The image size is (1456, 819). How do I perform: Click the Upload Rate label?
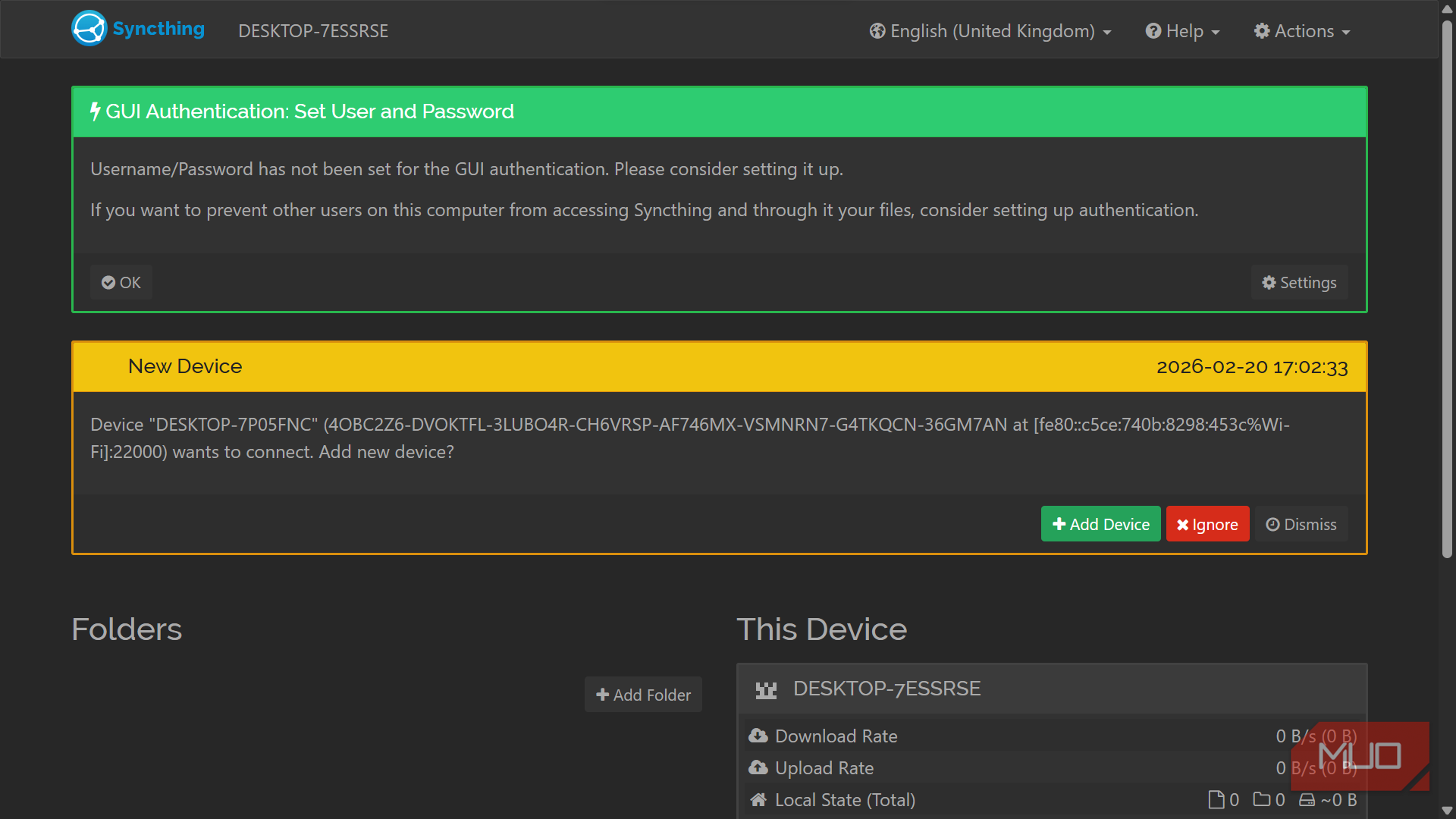click(x=824, y=767)
